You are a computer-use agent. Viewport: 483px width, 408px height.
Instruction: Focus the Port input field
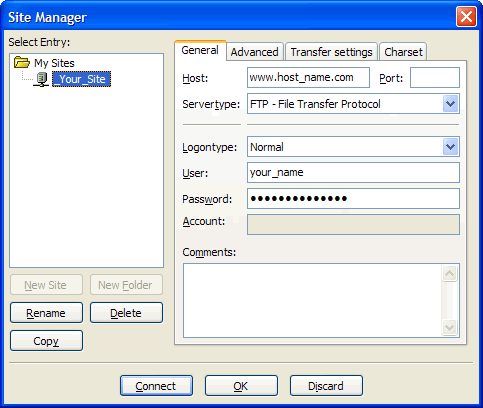435,77
